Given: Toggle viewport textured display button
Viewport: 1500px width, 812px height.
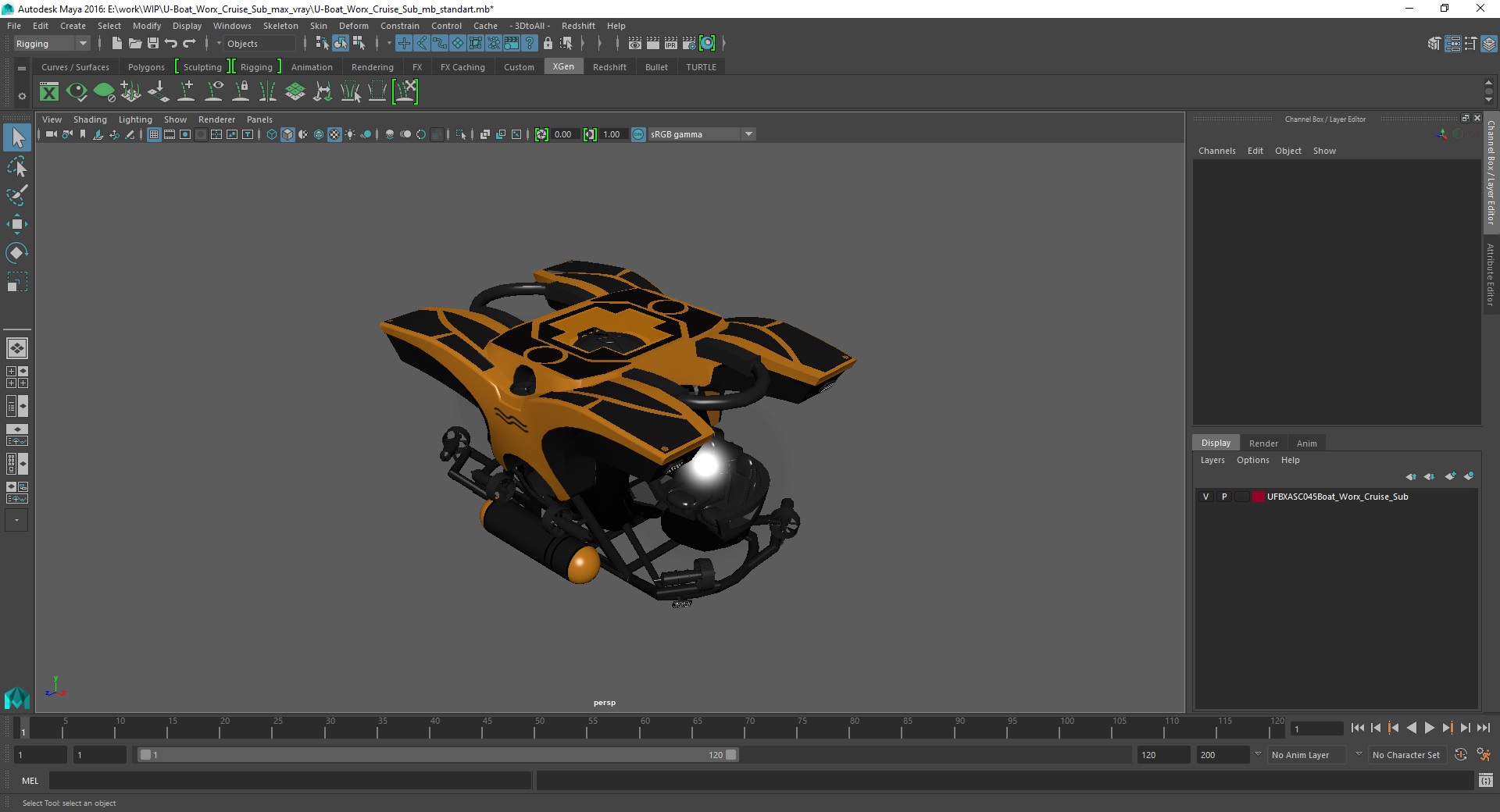Looking at the screenshot, I should click(x=334, y=134).
